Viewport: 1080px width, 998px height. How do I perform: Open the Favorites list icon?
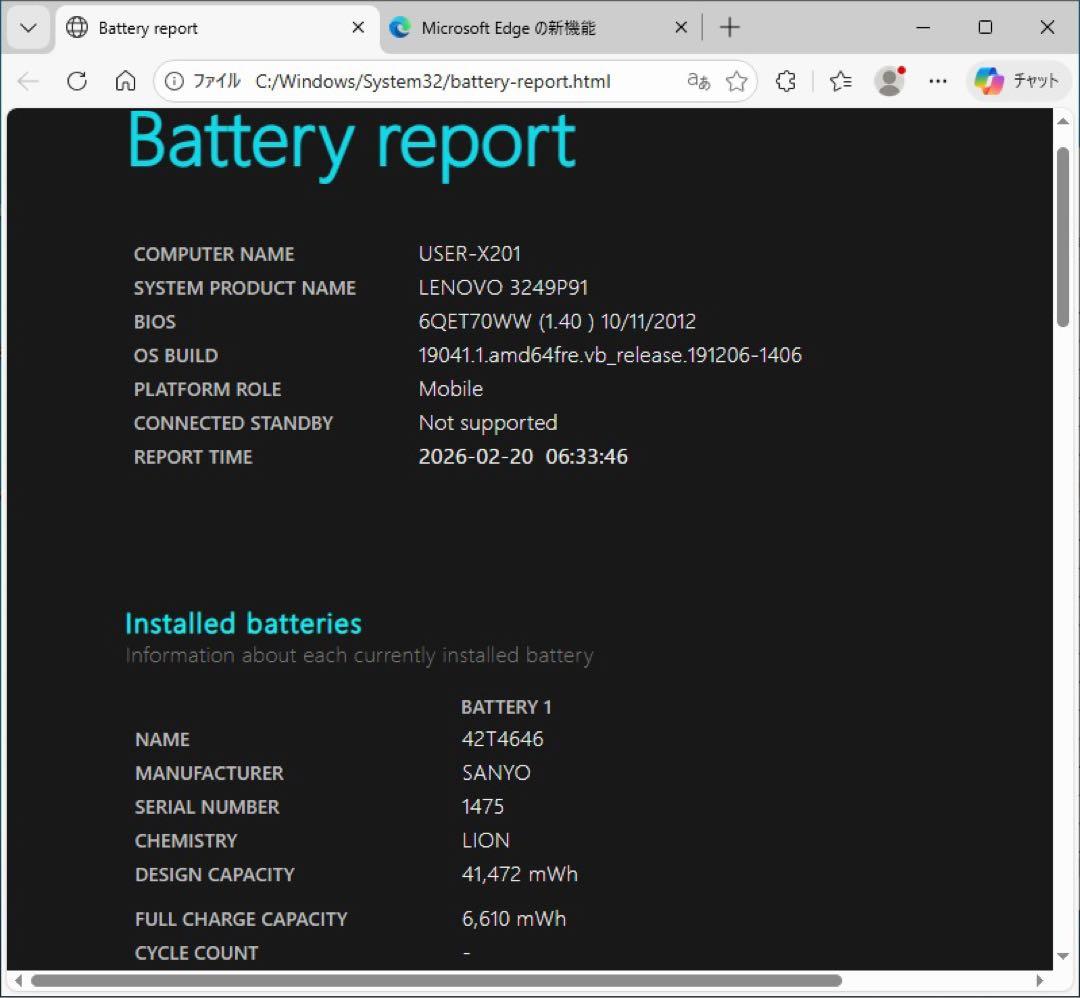[x=840, y=81]
